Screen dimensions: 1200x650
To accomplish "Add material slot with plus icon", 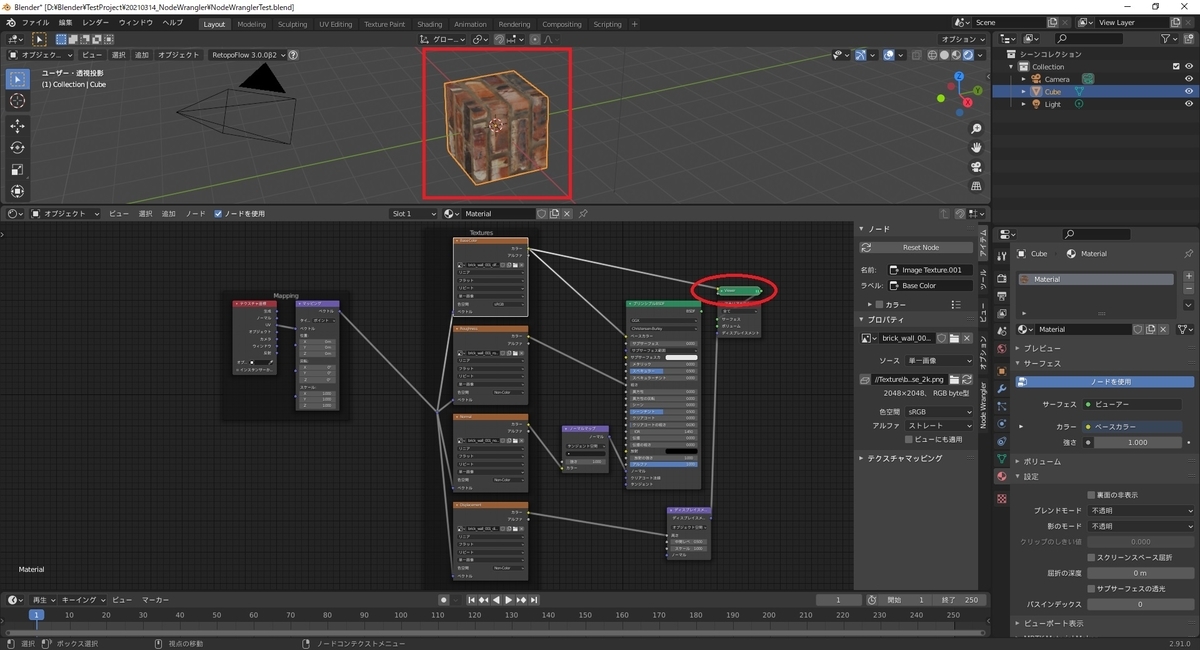I will coord(1188,276).
